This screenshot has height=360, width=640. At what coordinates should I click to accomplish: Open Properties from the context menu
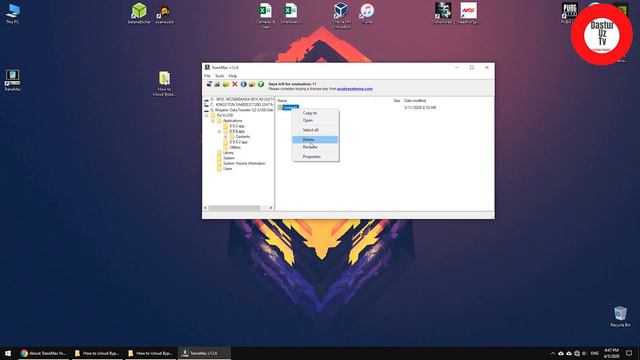[x=315, y=157]
